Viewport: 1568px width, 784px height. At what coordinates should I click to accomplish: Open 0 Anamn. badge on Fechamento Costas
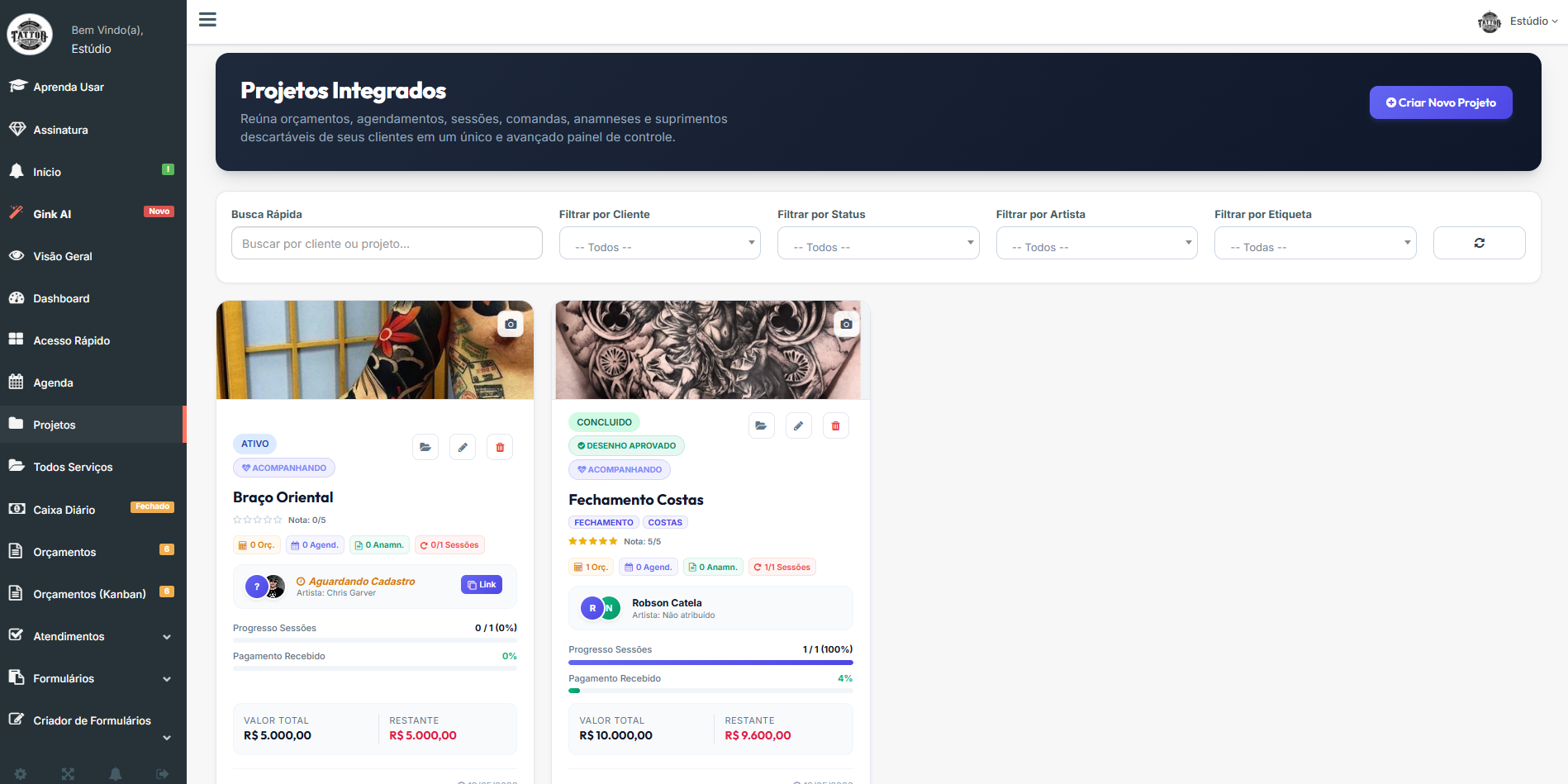pyautogui.click(x=713, y=567)
